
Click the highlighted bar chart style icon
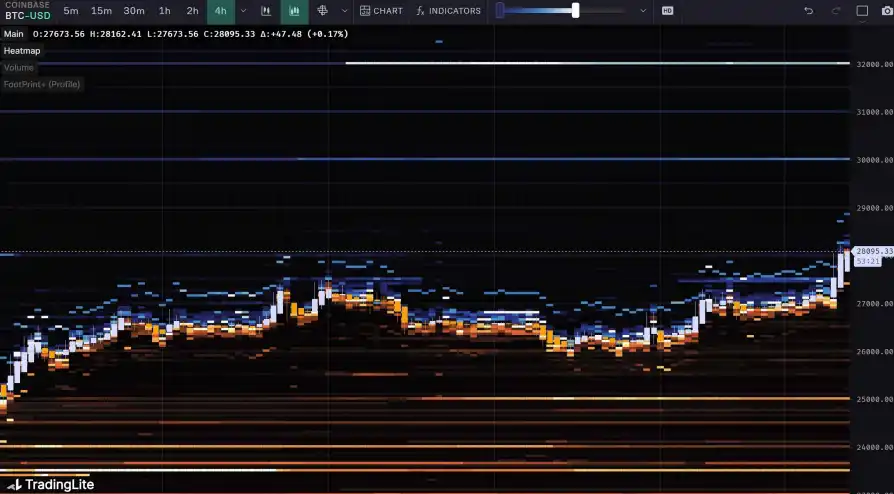[294, 11]
